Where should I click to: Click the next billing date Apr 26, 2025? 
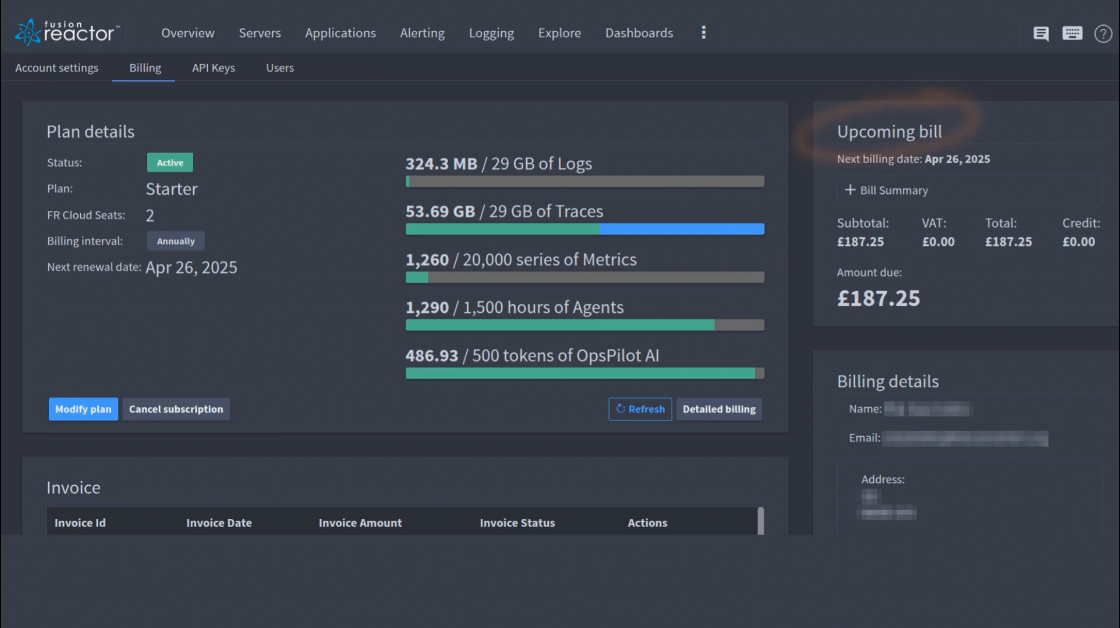pyautogui.click(x=957, y=159)
